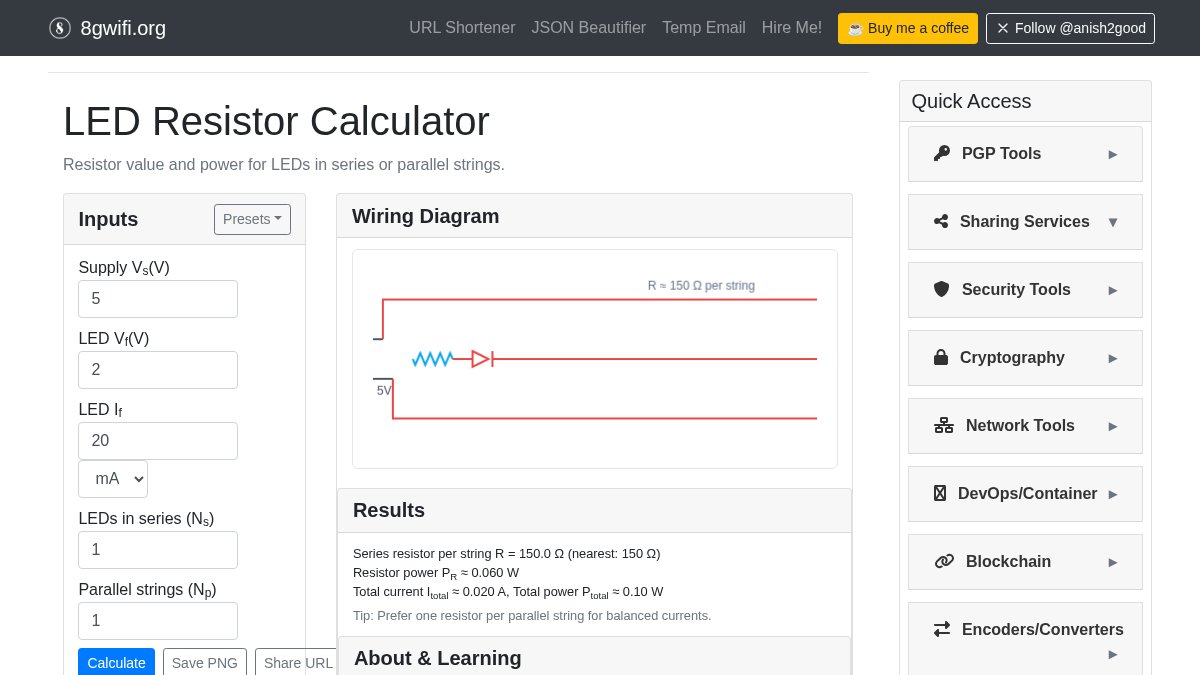The width and height of the screenshot is (1200, 675).
Task: Open the current unit dropdown showing mA
Action: click(113, 478)
